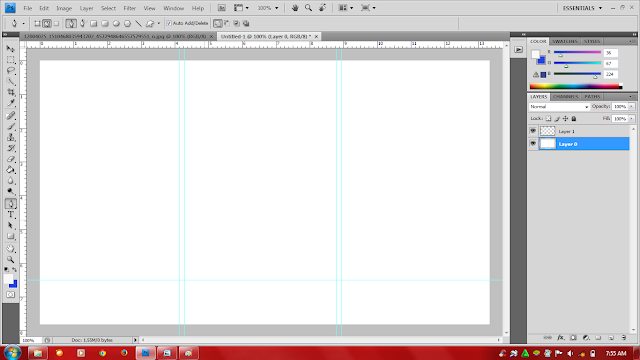The image size is (640, 360).
Task: Switch to the Swatches tab
Action: point(565,41)
